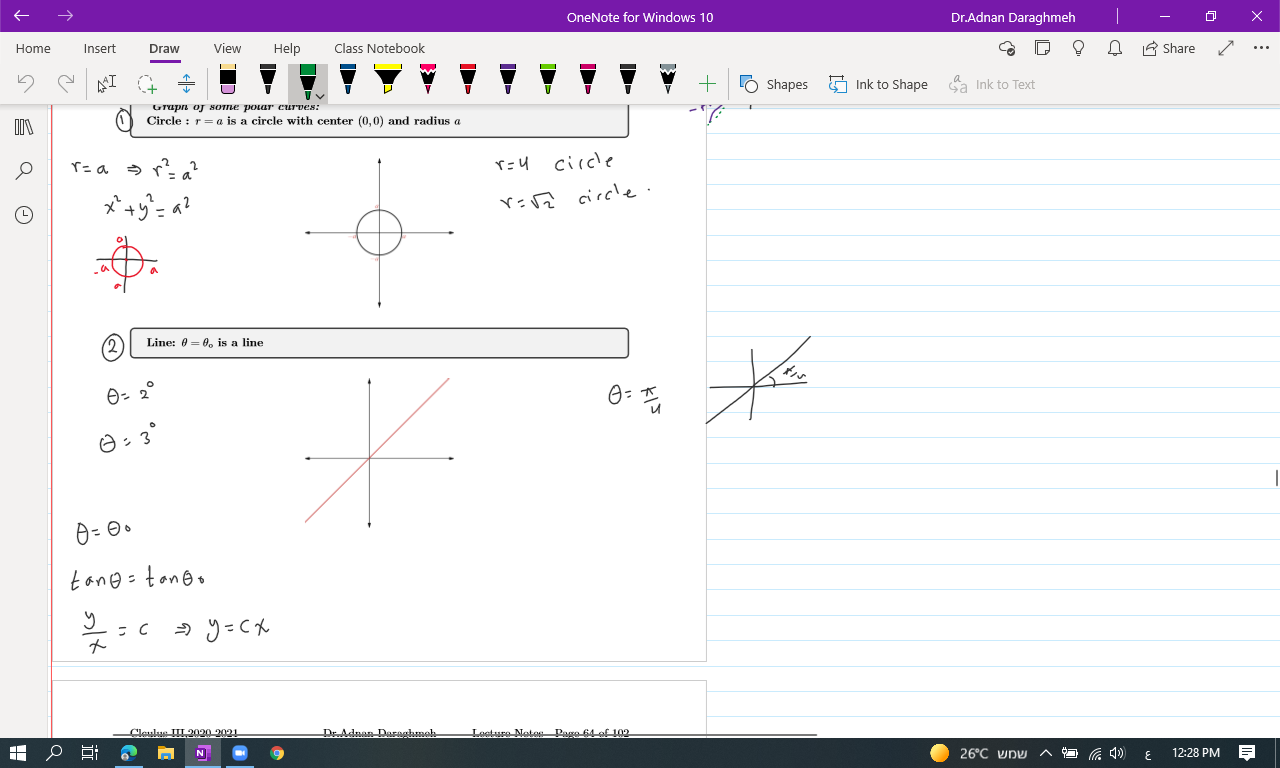
Task: Open the Class Notebook tab
Action: pos(380,48)
